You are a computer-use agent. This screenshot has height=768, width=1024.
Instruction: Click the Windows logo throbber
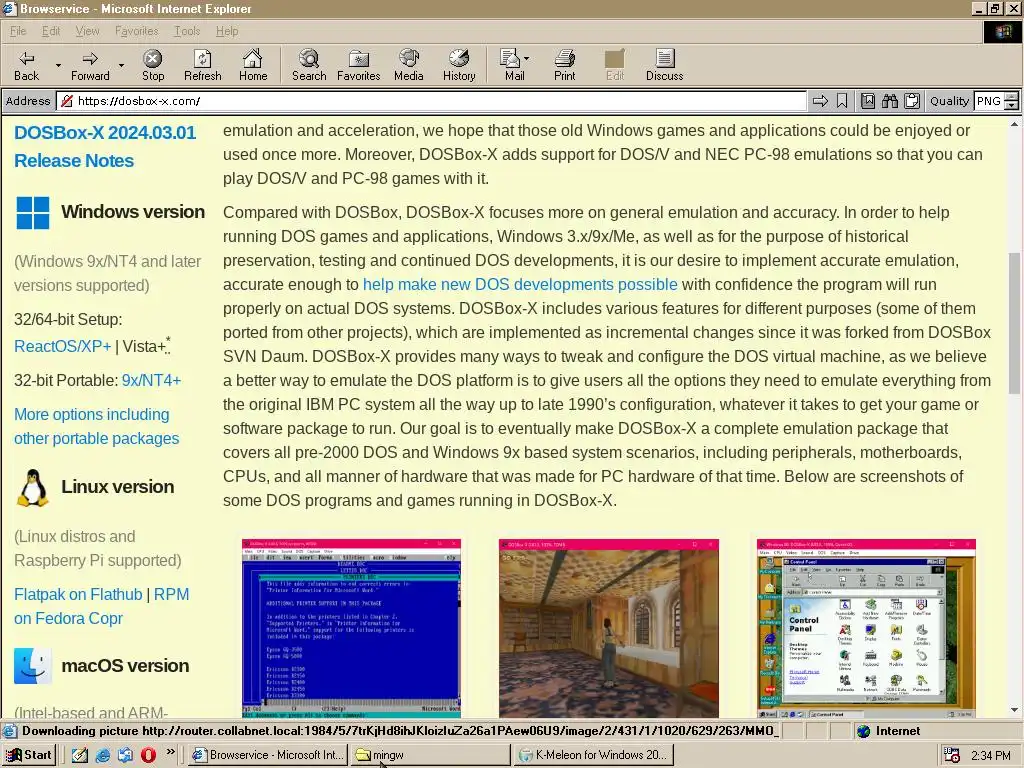(1002, 31)
